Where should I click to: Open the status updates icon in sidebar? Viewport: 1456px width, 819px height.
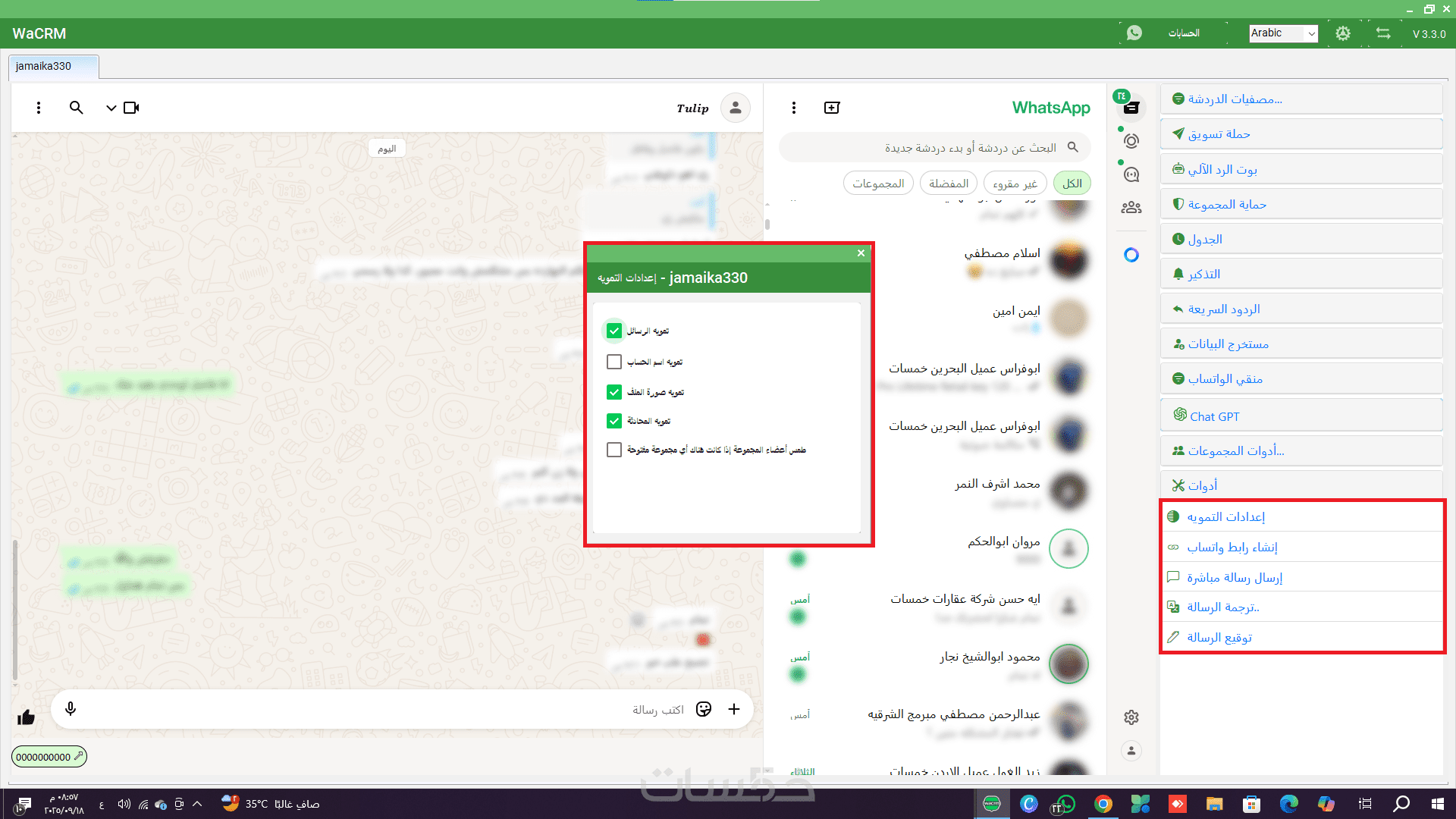[1131, 141]
